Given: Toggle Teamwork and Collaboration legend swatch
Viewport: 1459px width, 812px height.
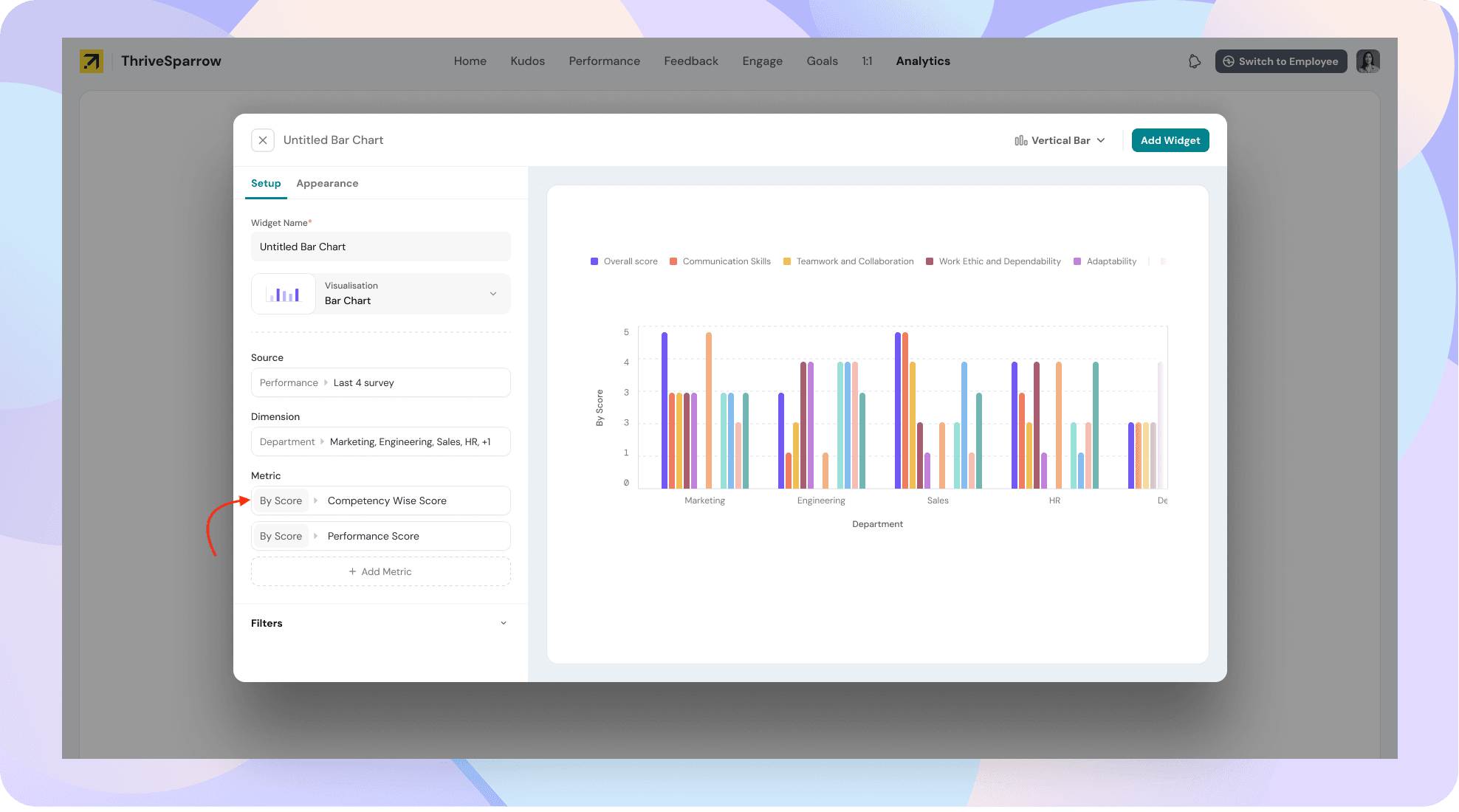Looking at the screenshot, I should (787, 261).
